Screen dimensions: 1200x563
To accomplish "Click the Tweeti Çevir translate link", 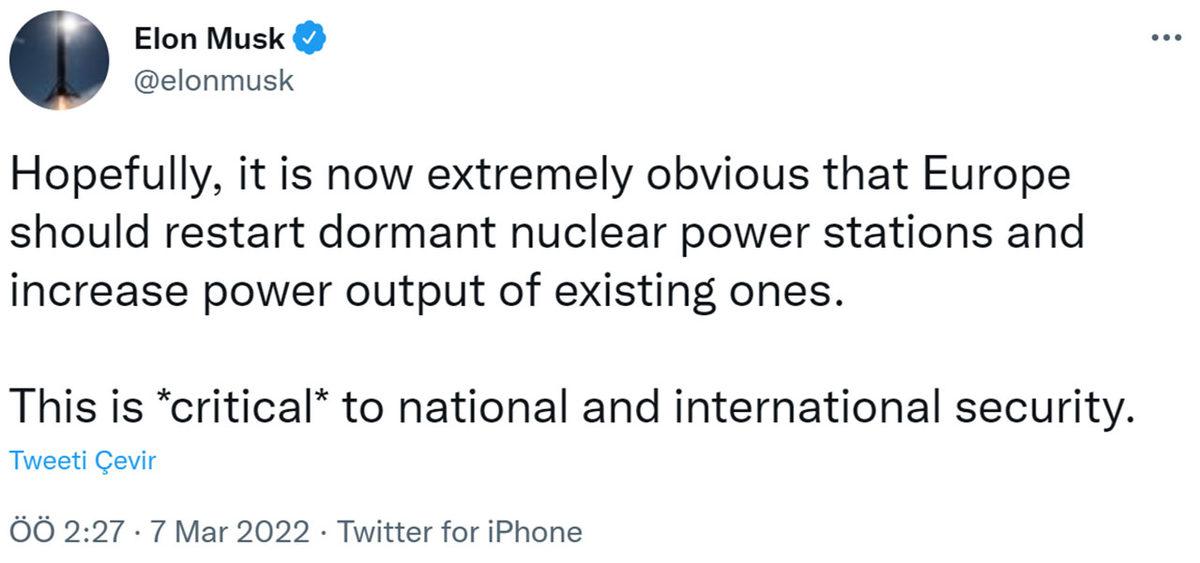I will click(x=82, y=461).
